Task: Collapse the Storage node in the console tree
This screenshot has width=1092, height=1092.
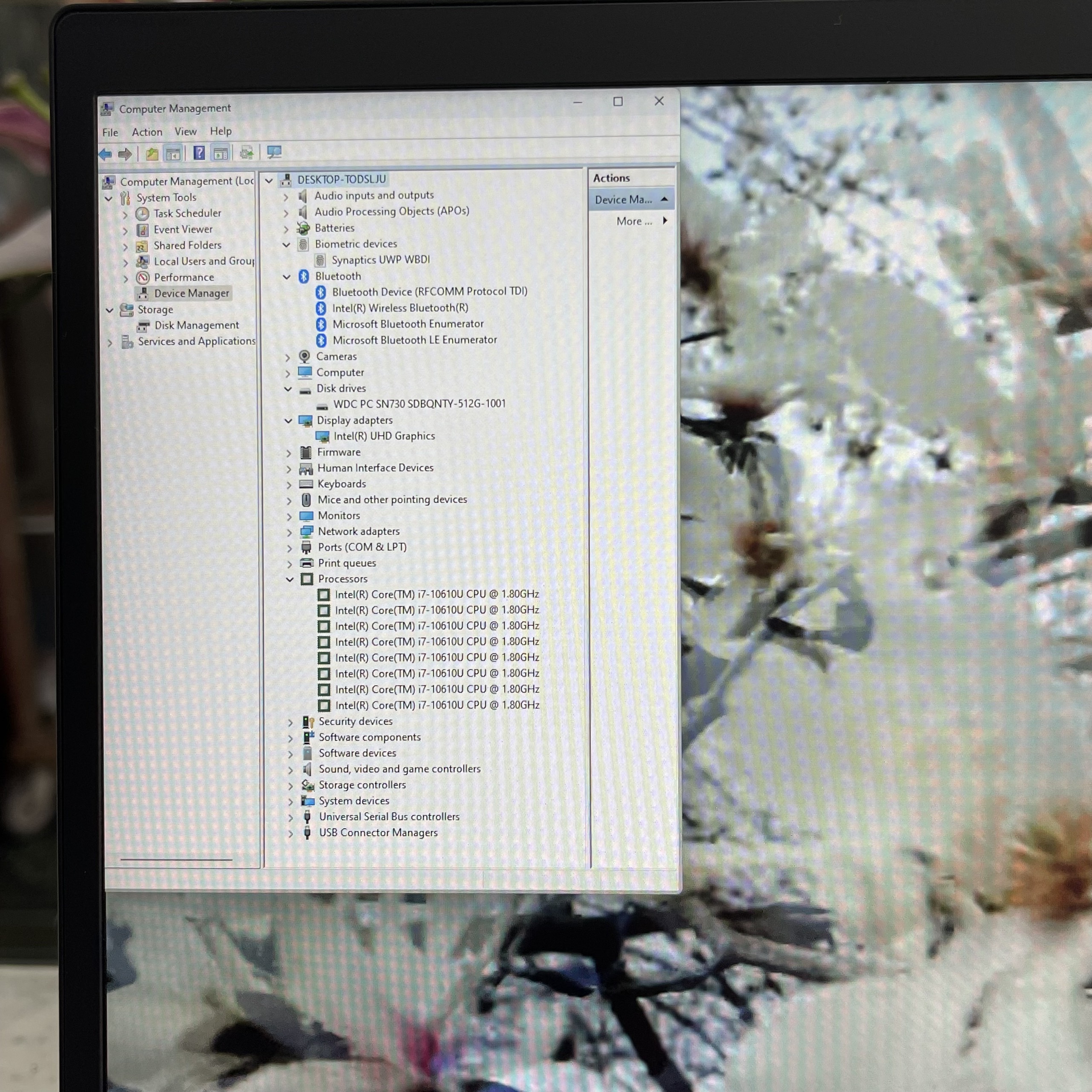Action: (x=109, y=310)
